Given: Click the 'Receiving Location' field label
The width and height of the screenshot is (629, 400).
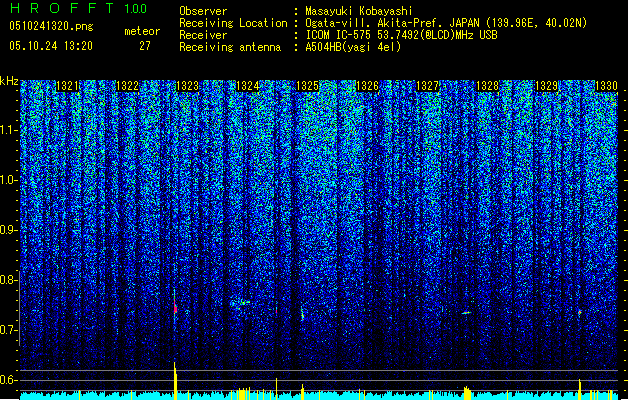Looking at the screenshot, I should [233, 23].
